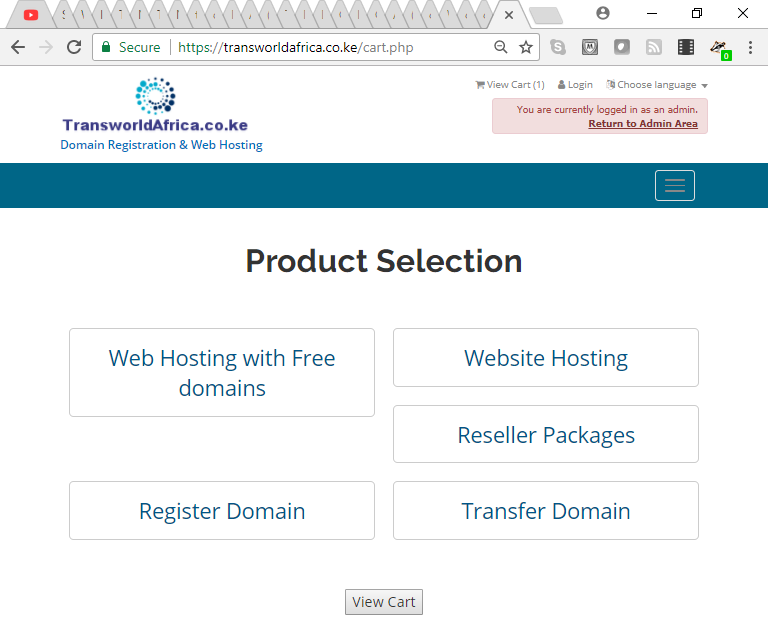The image size is (768, 632).
Task: Click Return to Admin Area link
Action: pyautogui.click(x=643, y=123)
